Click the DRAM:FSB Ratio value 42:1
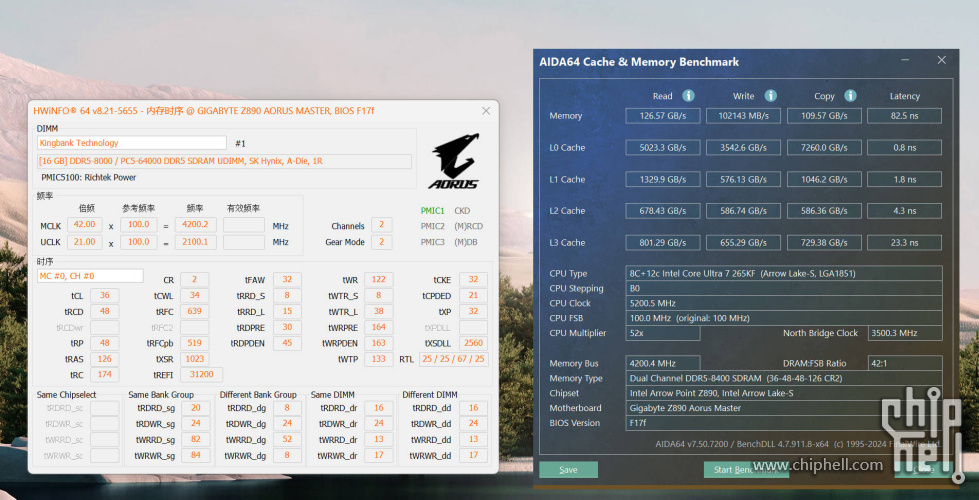 (905, 363)
